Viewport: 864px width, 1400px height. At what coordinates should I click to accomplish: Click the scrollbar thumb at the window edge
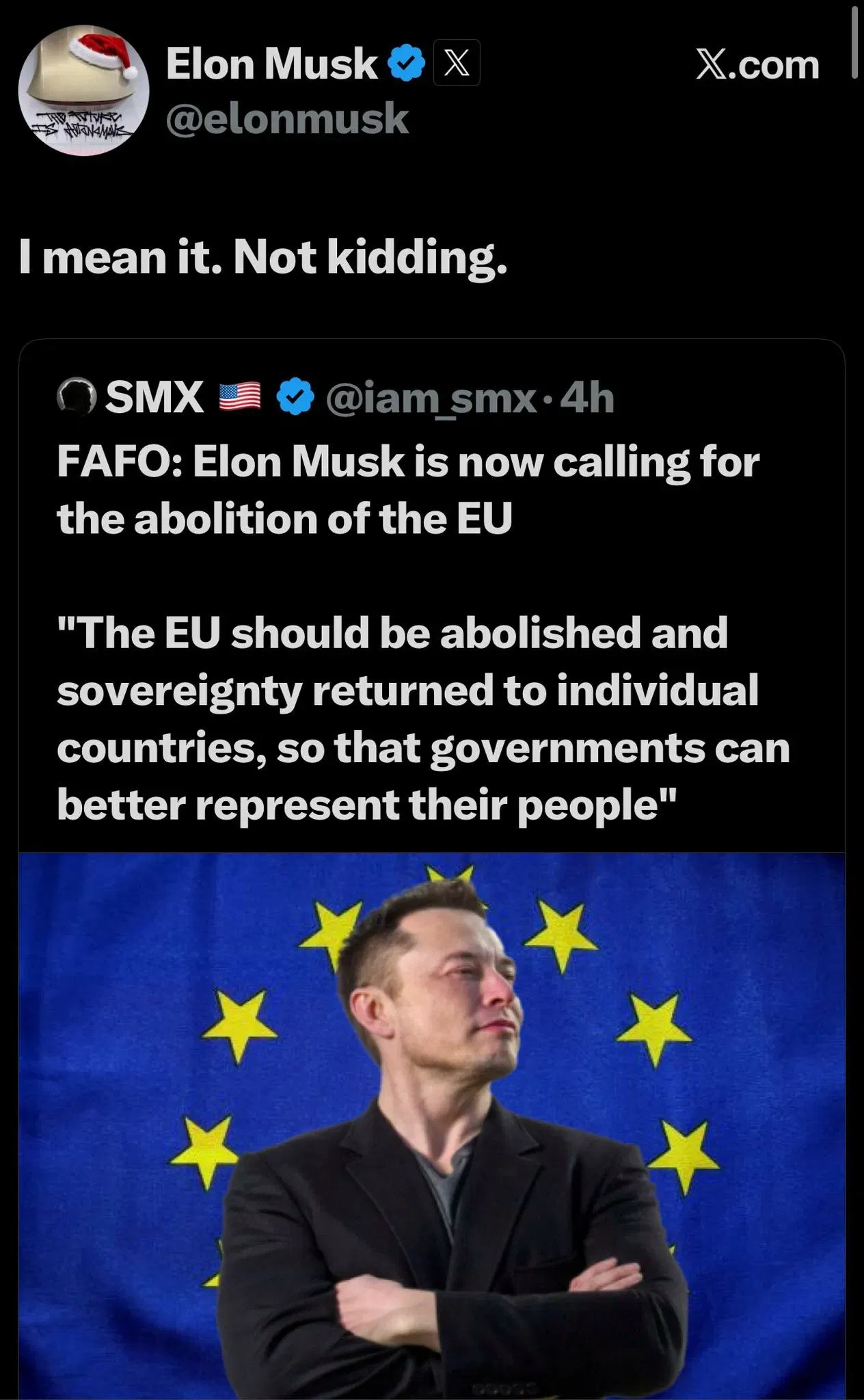[x=854, y=40]
